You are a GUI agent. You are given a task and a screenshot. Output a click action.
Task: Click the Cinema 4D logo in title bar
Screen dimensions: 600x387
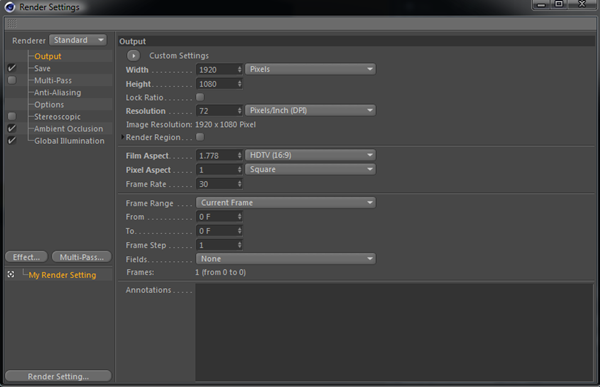click(9, 7)
